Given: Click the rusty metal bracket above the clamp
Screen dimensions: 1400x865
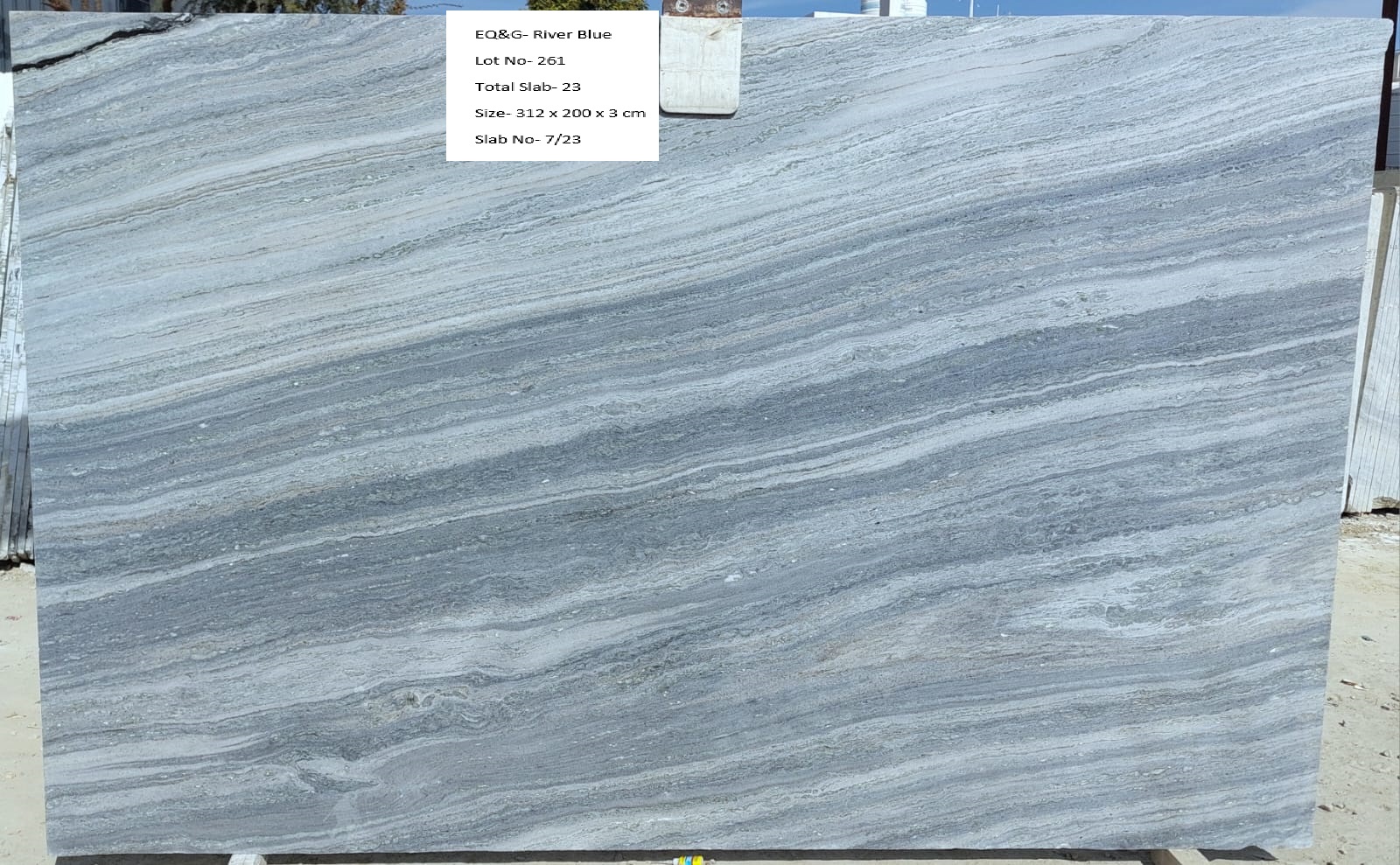Looking at the screenshot, I should tap(699, 7).
